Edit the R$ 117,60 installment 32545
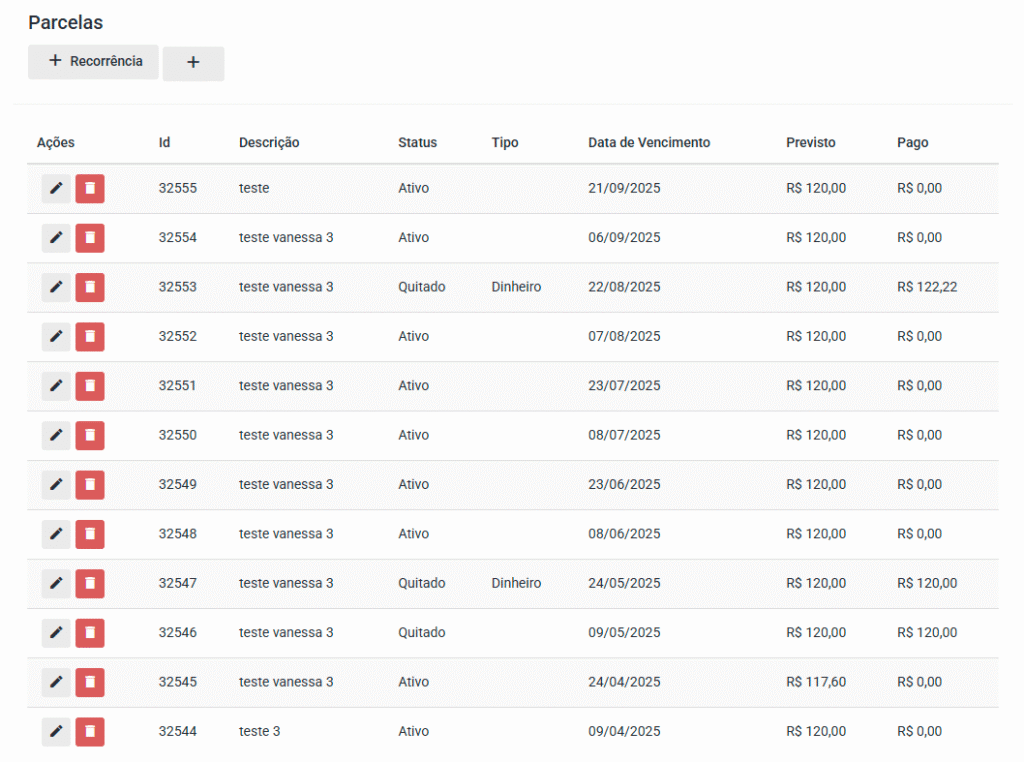 (x=56, y=682)
